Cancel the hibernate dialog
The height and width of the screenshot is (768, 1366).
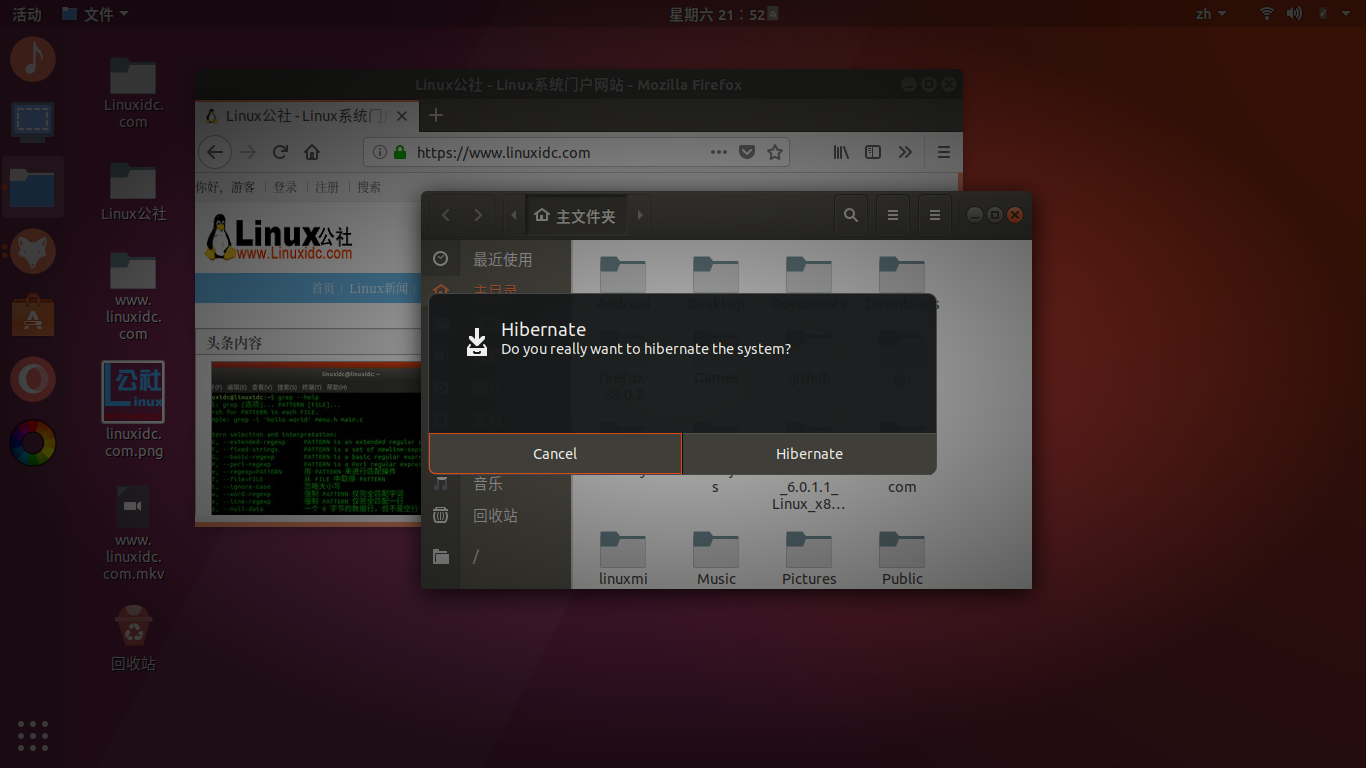[555, 454]
